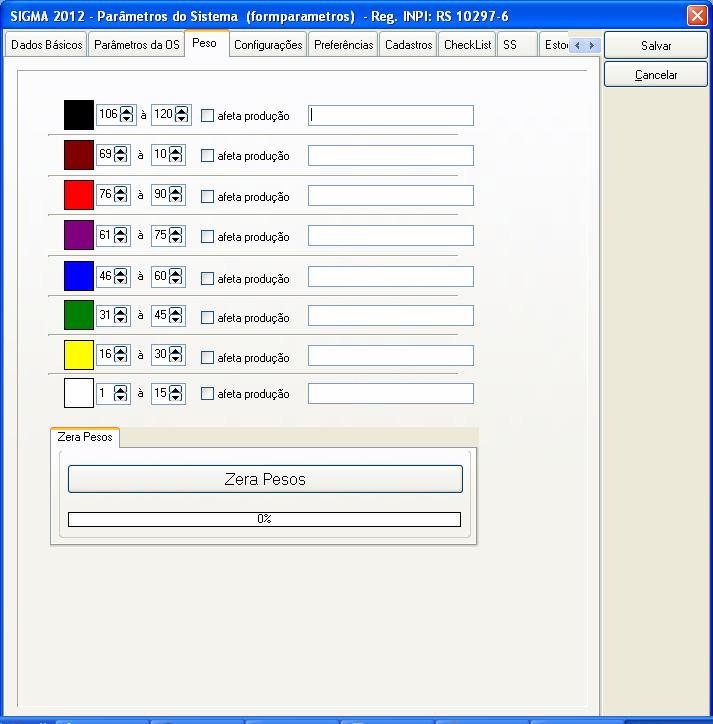Increase the 106 spinner with its up arrow
The width and height of the screenshot is (713, 724).
point(127,111)
